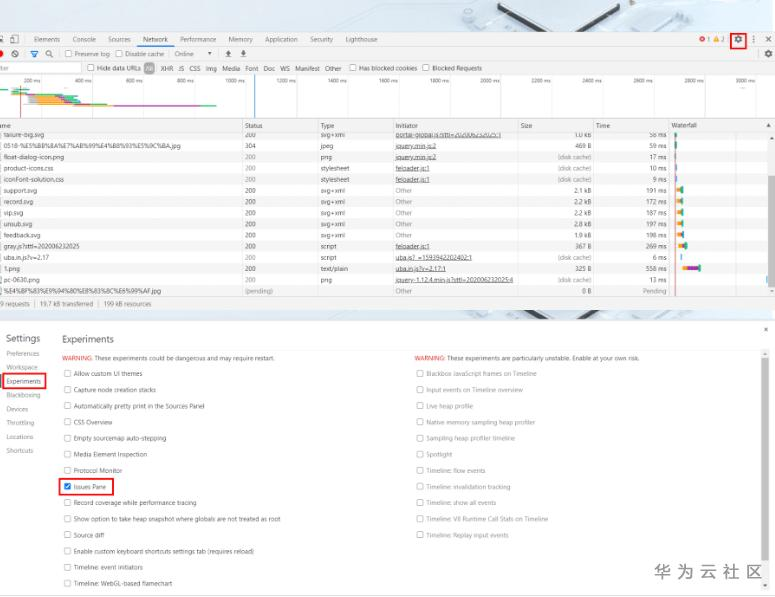Viewport: 775px width, 597px height.
Task: Open jquery.min.js:2 initiator link for float-dialog-icon.png
Action: pyautogui.click(x=416, y=157)
